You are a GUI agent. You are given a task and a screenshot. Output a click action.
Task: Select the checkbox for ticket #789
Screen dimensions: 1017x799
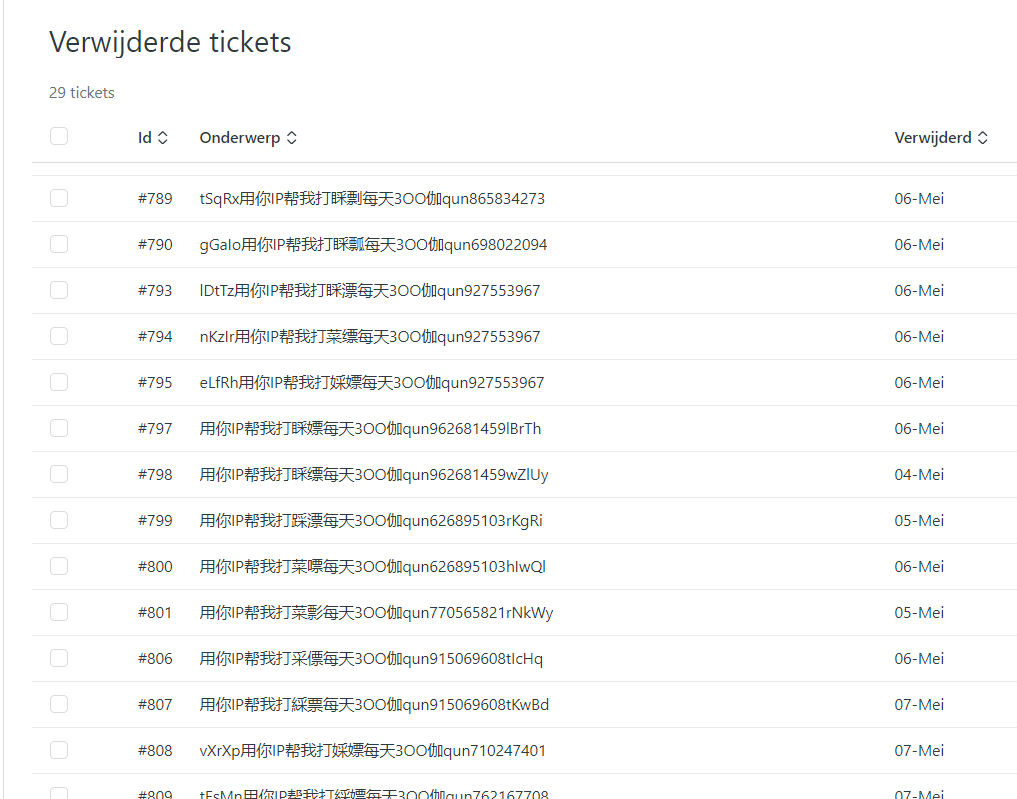click(59, 198)
